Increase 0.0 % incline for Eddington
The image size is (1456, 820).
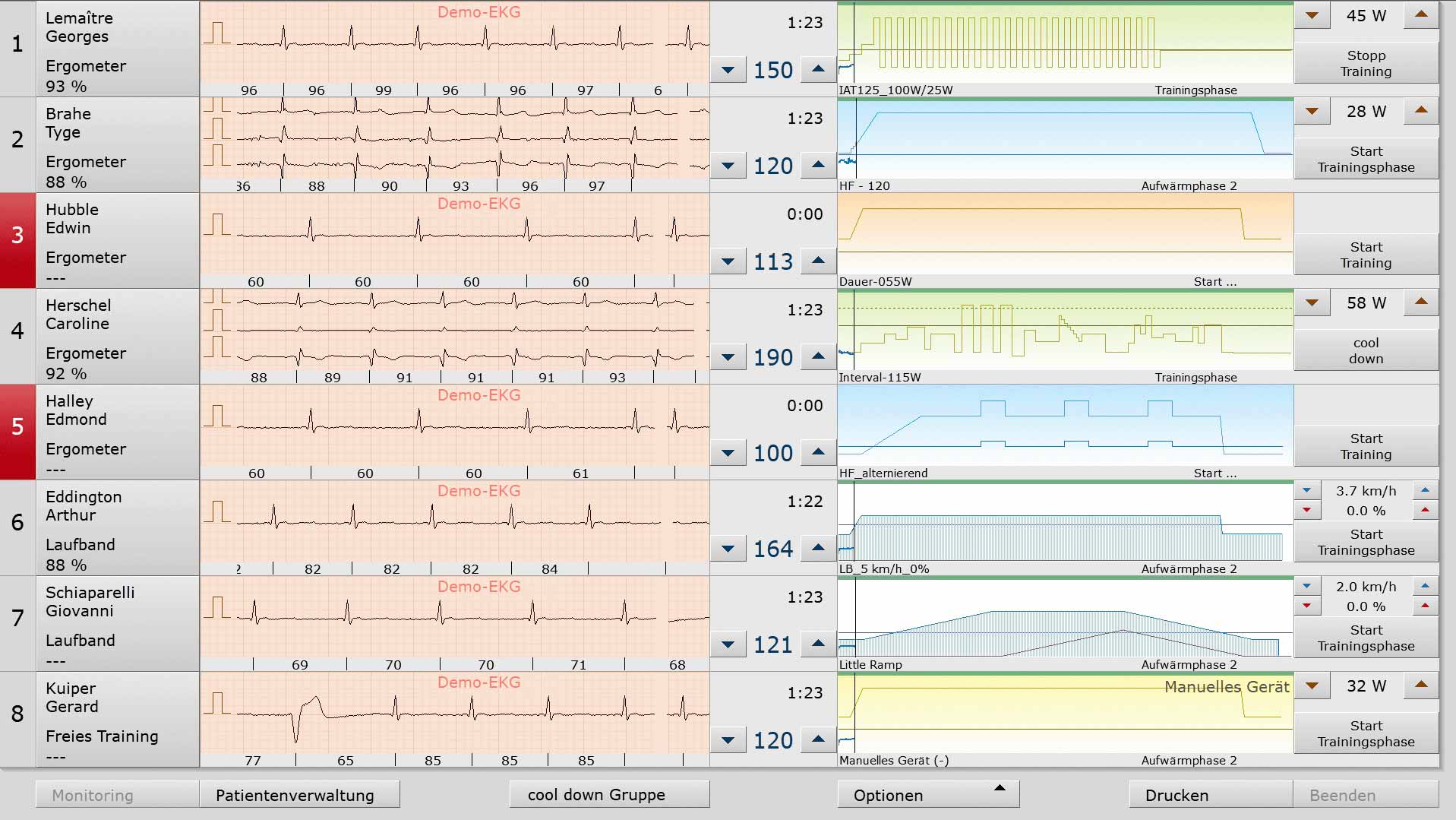(x=1426, y=511)
